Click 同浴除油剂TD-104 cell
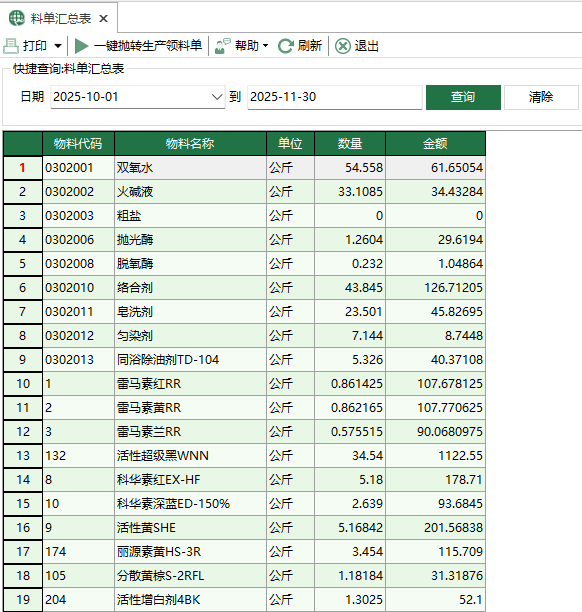 pyautogui.click(x=190, y=360)
